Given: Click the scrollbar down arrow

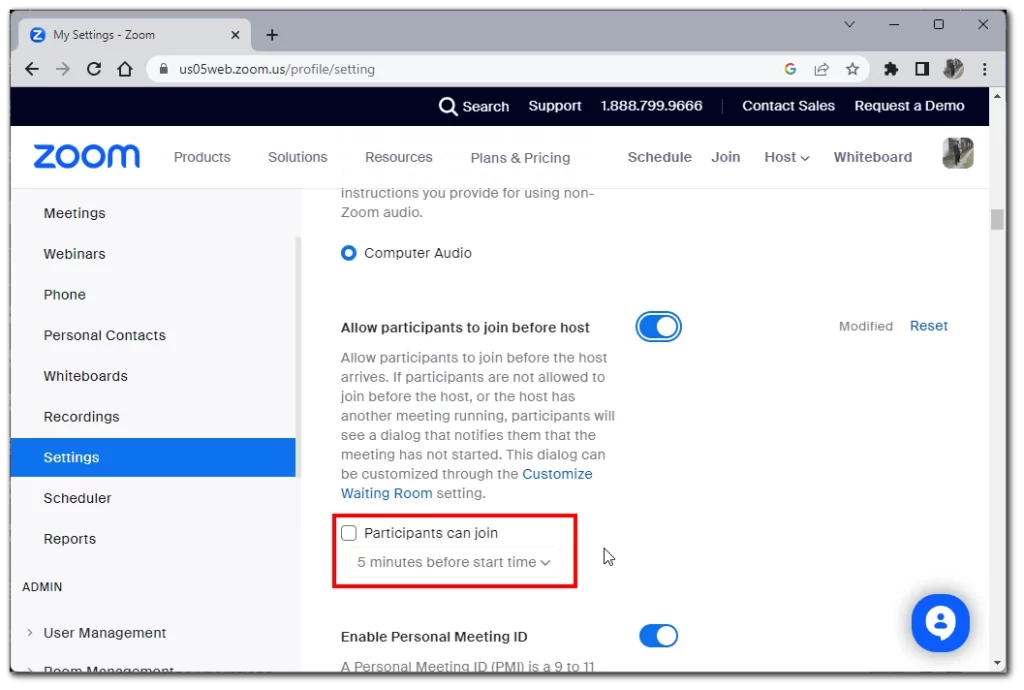Looking at the screenshot, I should click(x=997, y=663).
